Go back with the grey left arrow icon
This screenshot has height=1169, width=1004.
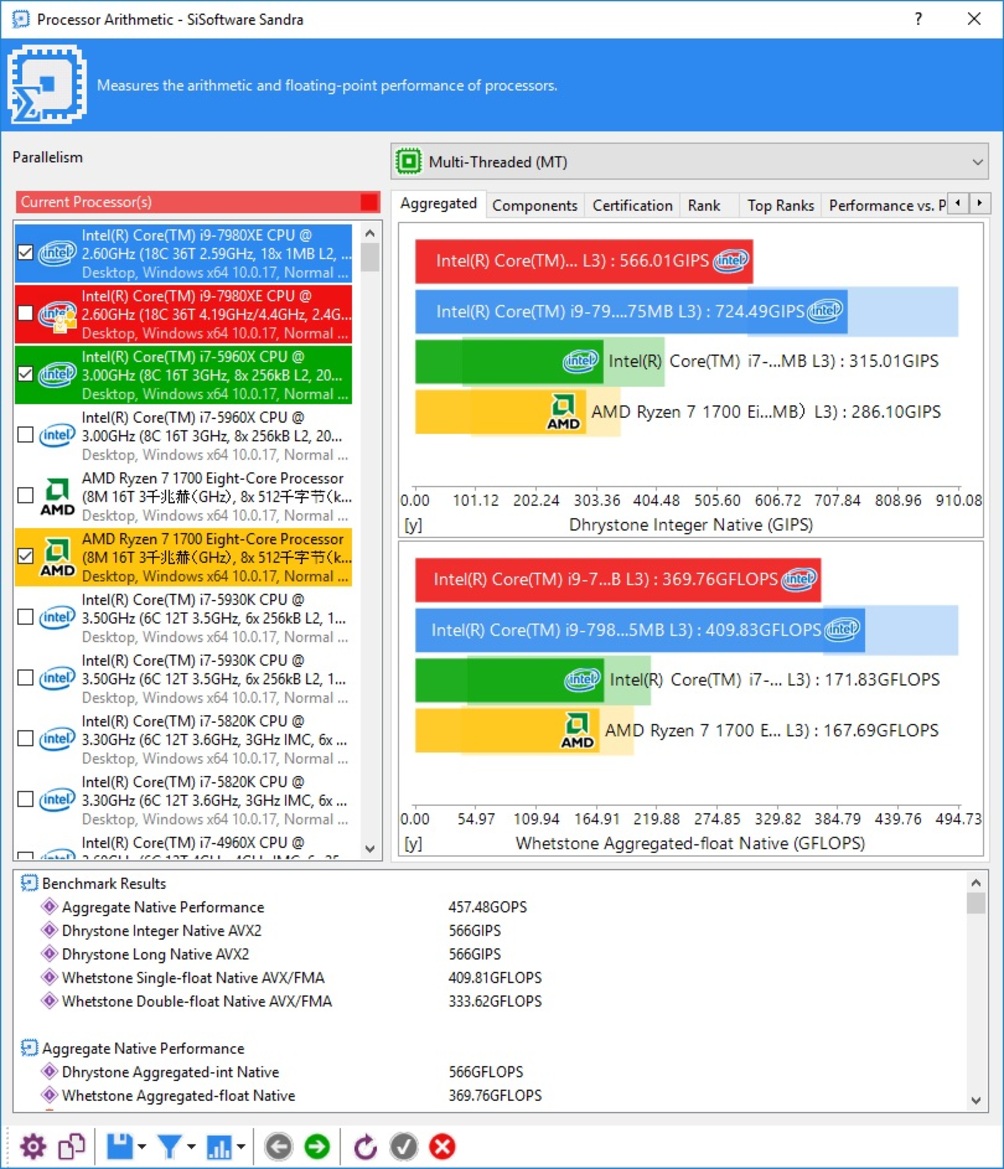tap(279, 1147)
